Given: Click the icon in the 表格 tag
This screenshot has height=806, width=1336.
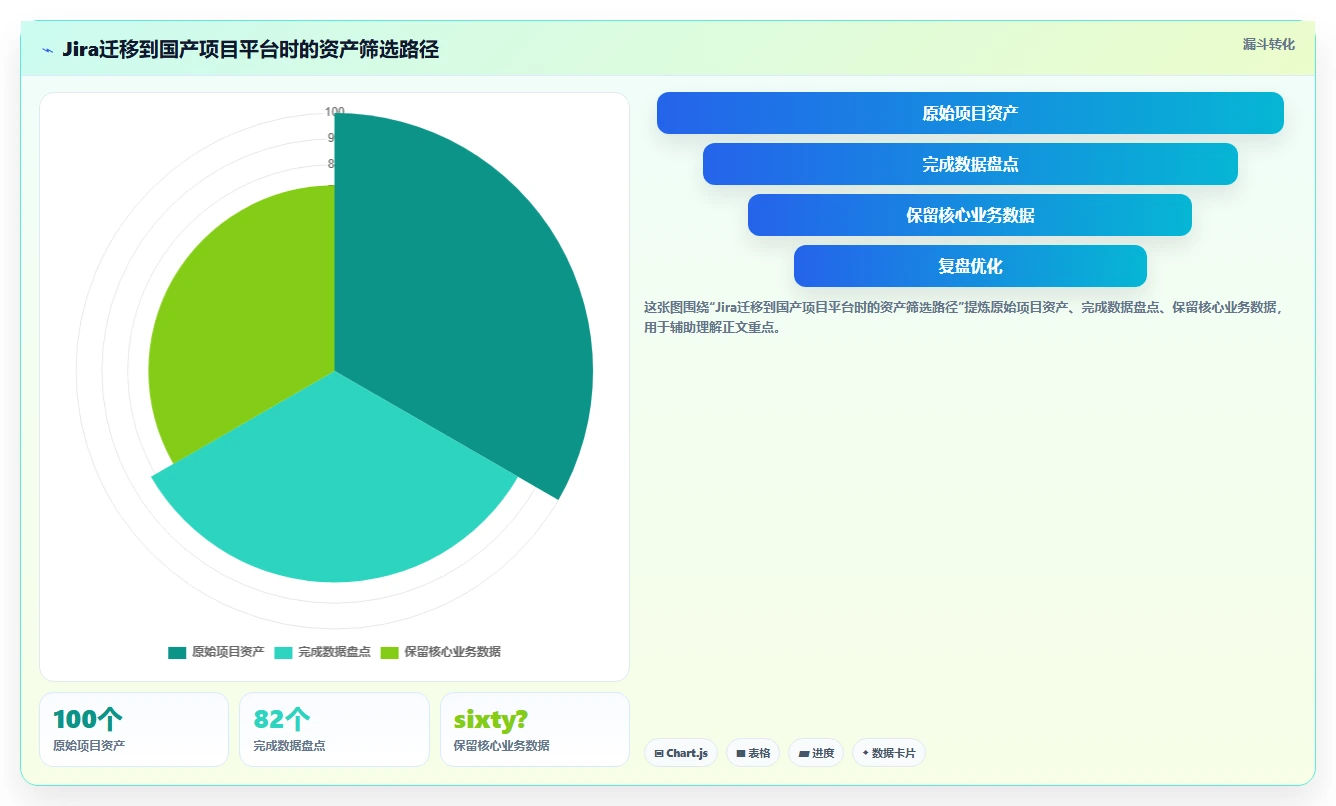Looking at the screenshot, I should coord(741,753).
